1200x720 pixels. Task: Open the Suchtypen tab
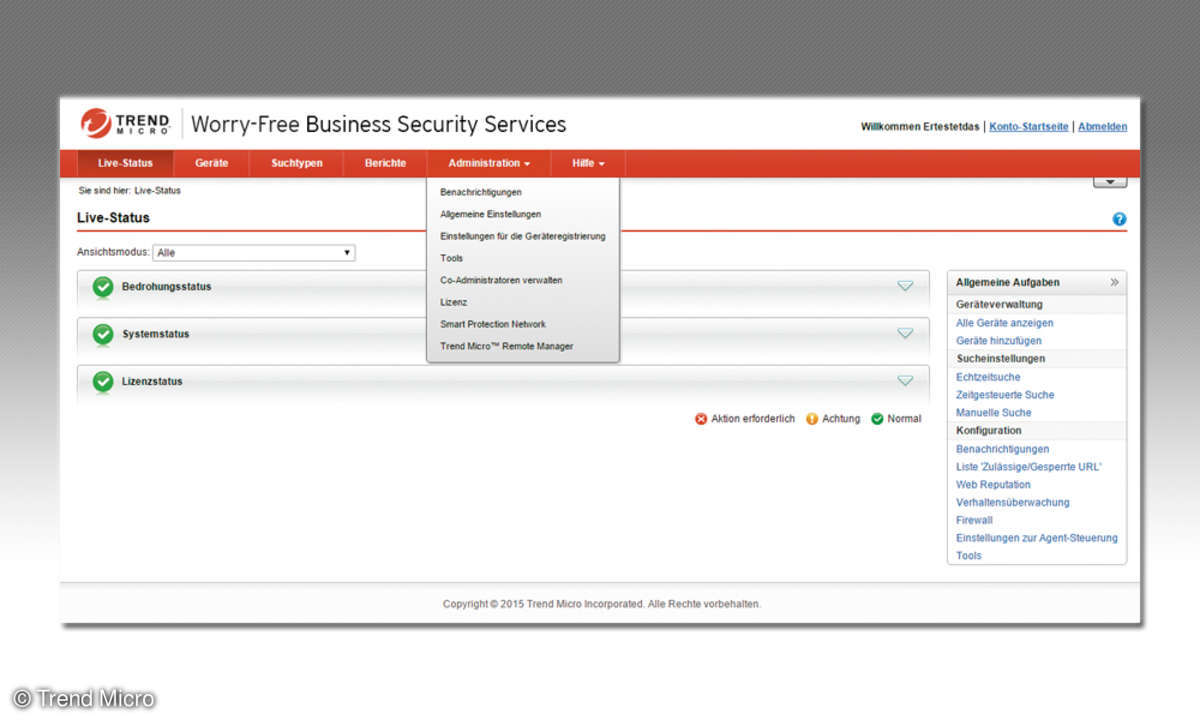click(297, 163)
